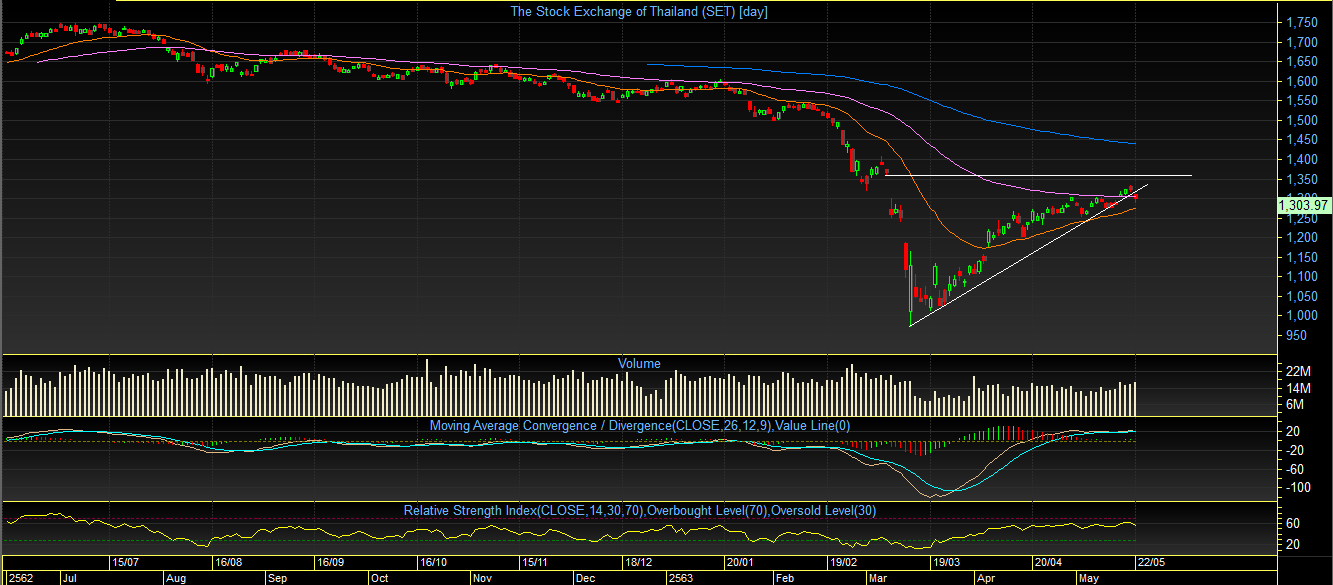The image size is (1333, 585).
Task: Click the 'Moving Average Convergence / Divergence' indicator label
Action: tap(640, 425)
